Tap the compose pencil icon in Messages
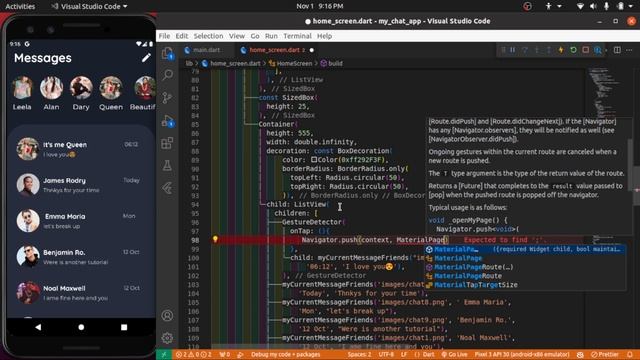 [146, 58]
